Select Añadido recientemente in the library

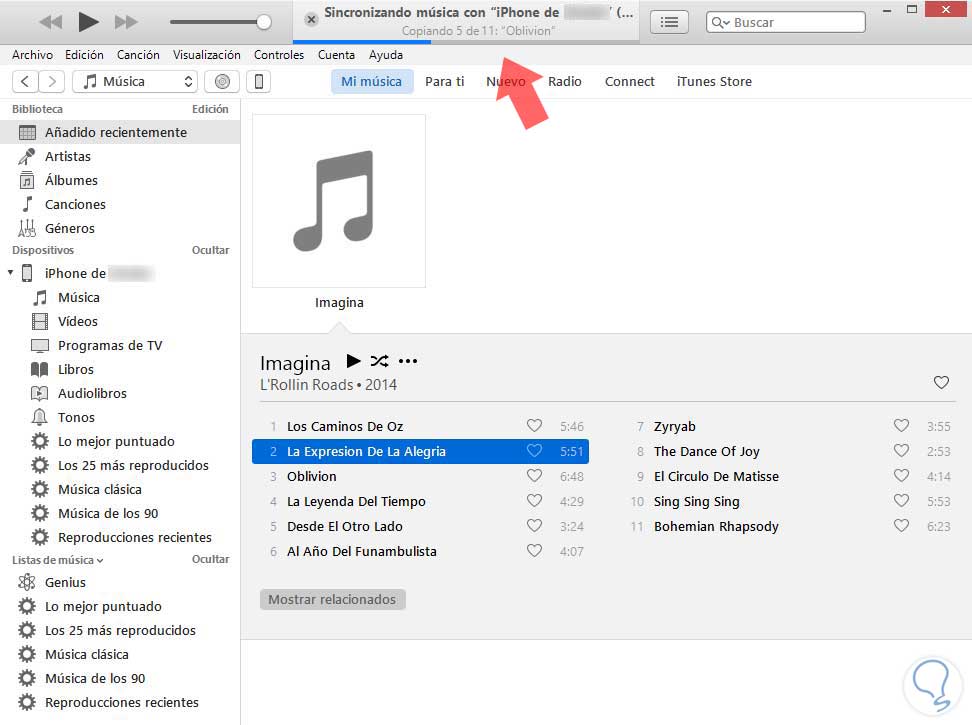click(120, 133)
